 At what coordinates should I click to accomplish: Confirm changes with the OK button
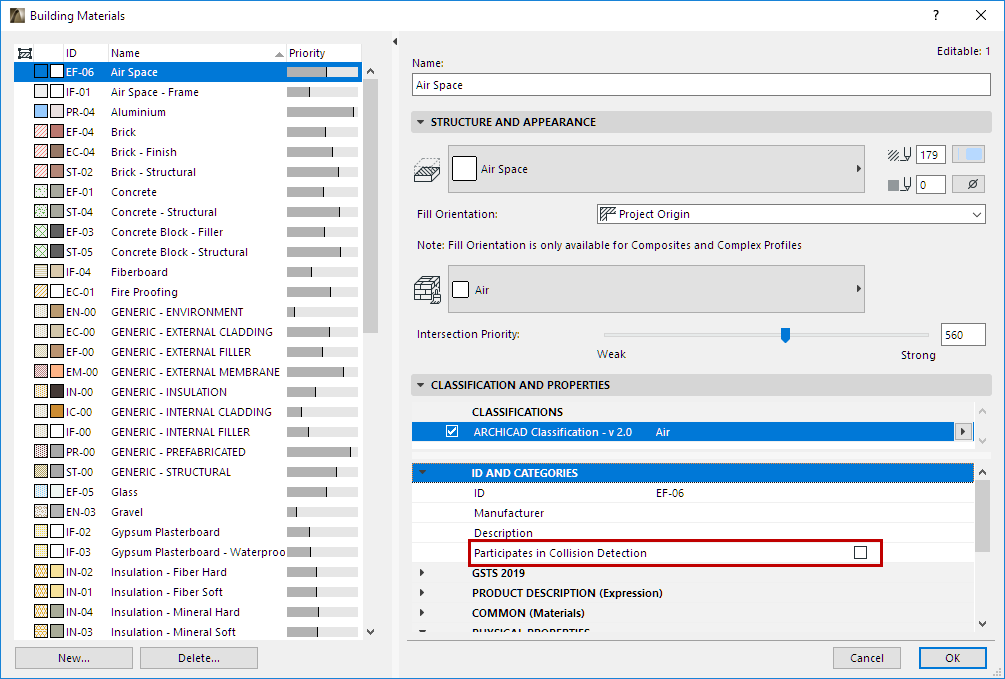(951, 657)
